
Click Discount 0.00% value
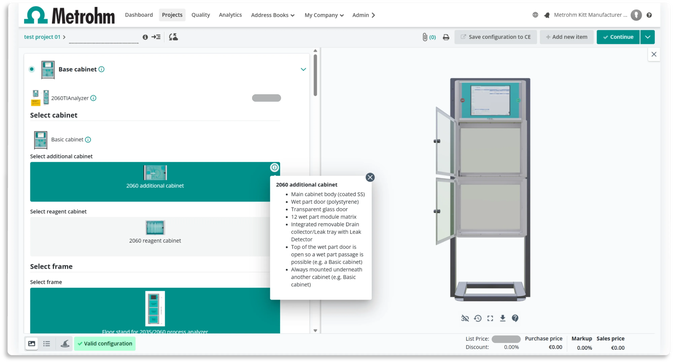pyautogui.click(x=511, y=347)
